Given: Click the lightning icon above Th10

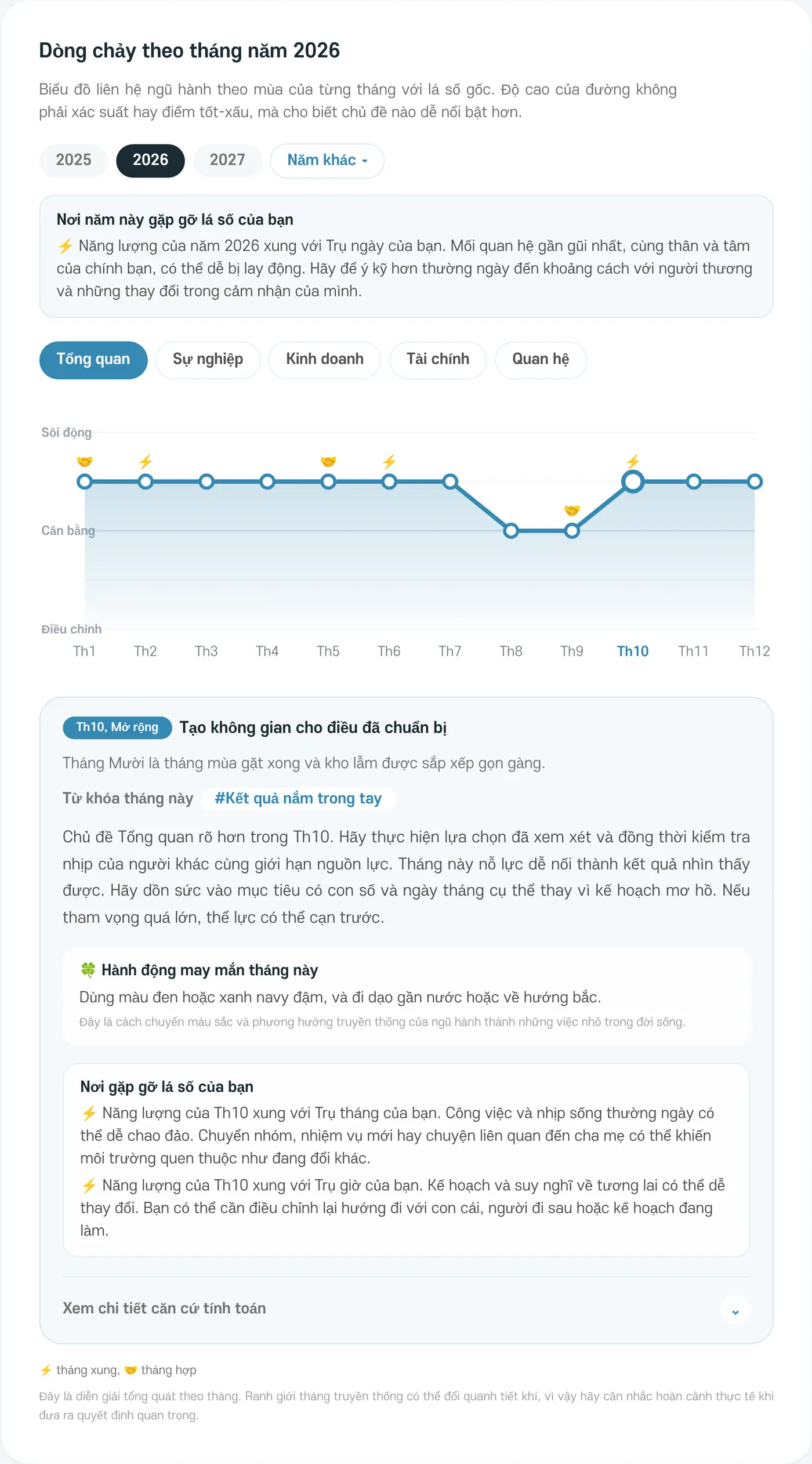Looking at the screenshot, I should pyautogui.click(x=633, y=462).
